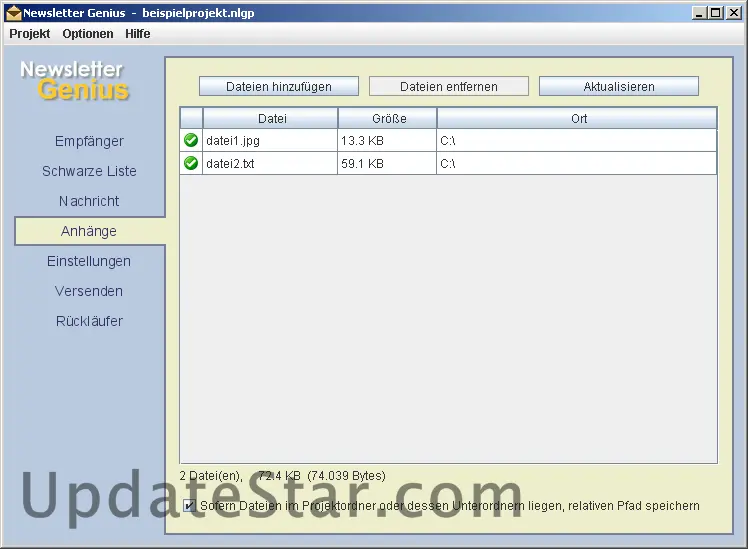Go to the Schwarze Liste section
748x549 pixels.
pos(89,171)
